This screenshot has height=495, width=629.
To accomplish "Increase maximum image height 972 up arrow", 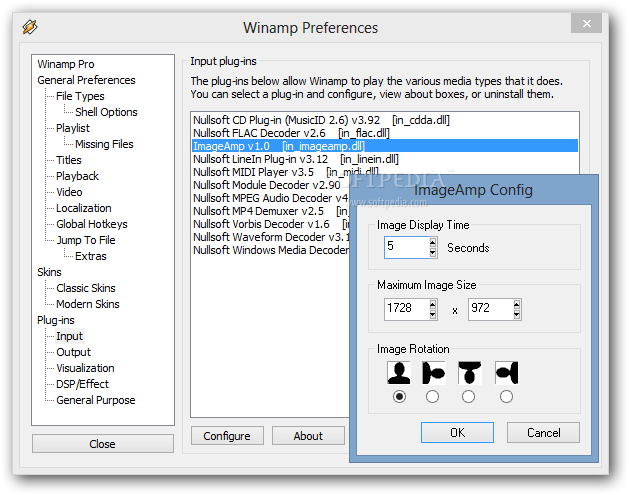I will click(517, 304).
